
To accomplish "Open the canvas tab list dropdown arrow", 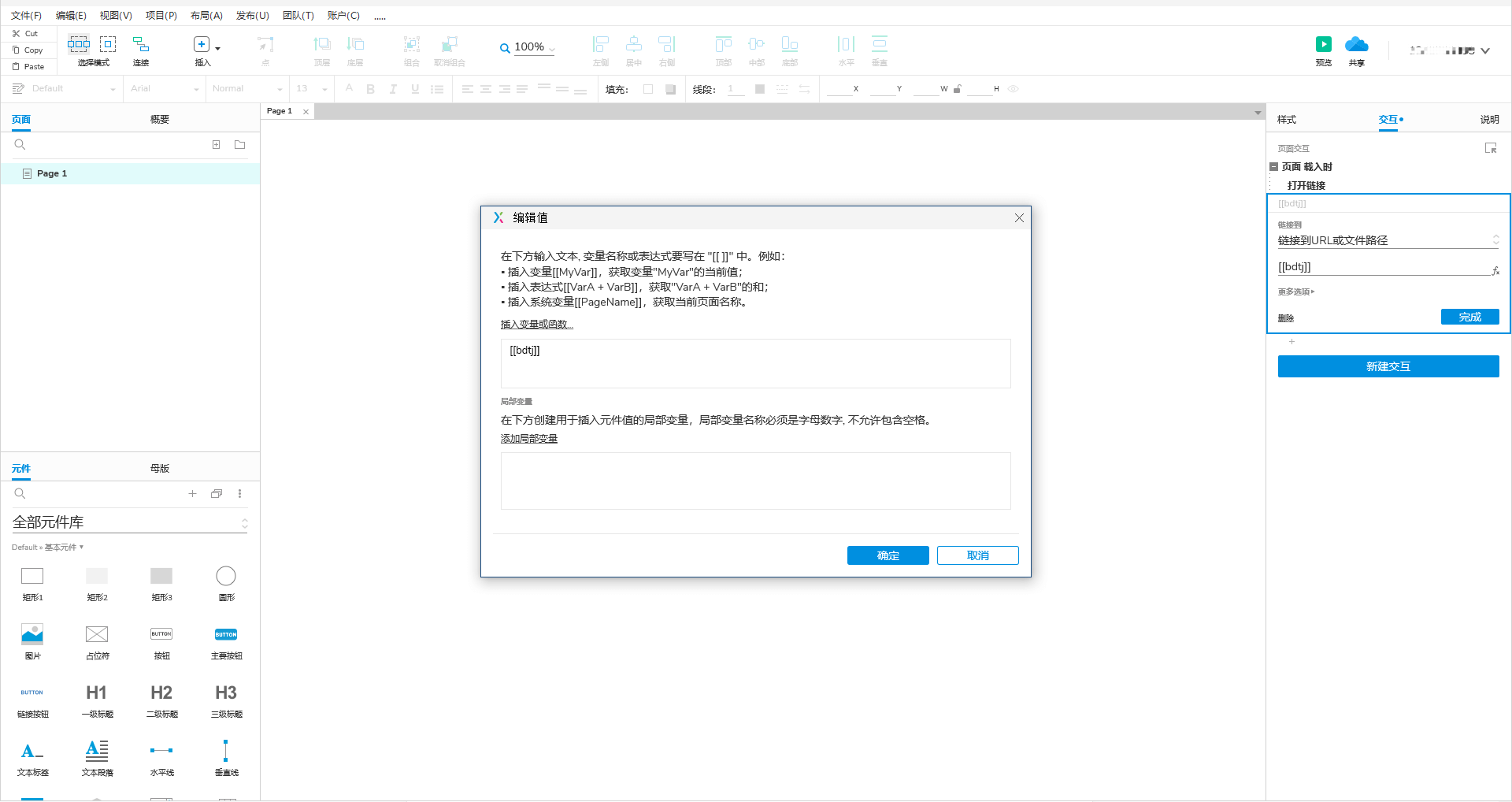I will coord(1258,113).
